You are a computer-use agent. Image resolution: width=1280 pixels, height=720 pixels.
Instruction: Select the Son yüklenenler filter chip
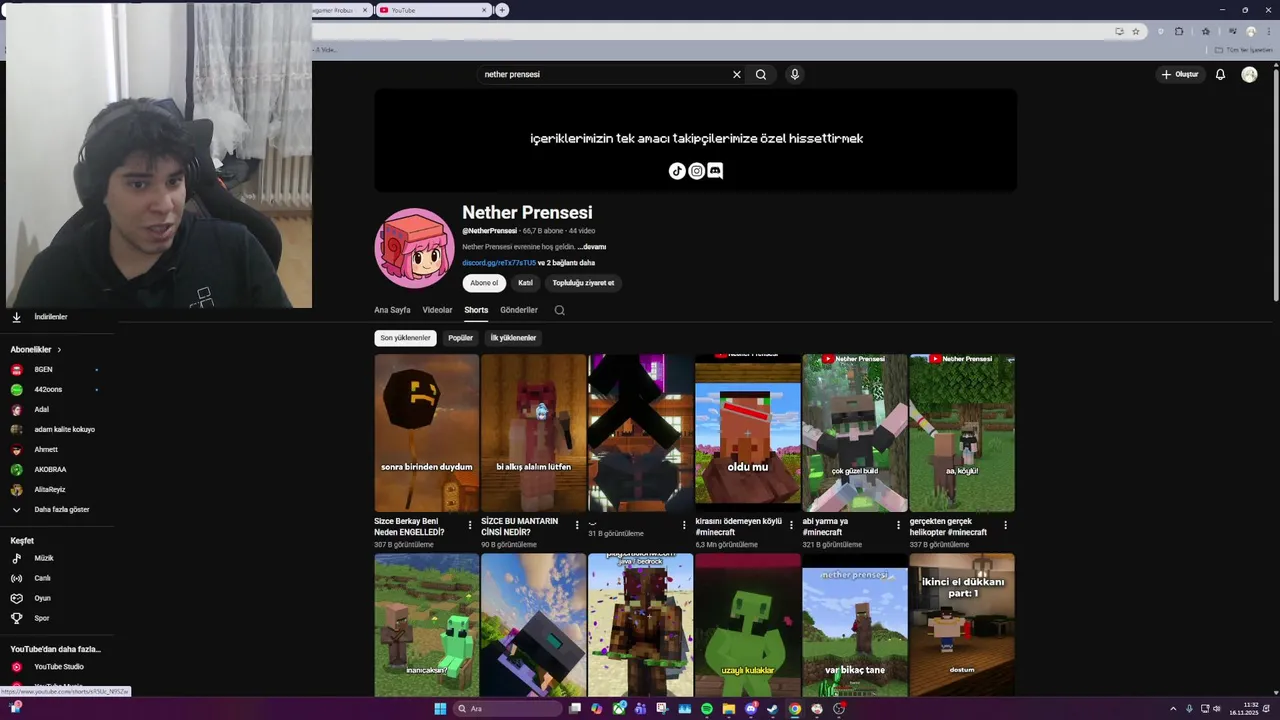[x=405, y=338]
